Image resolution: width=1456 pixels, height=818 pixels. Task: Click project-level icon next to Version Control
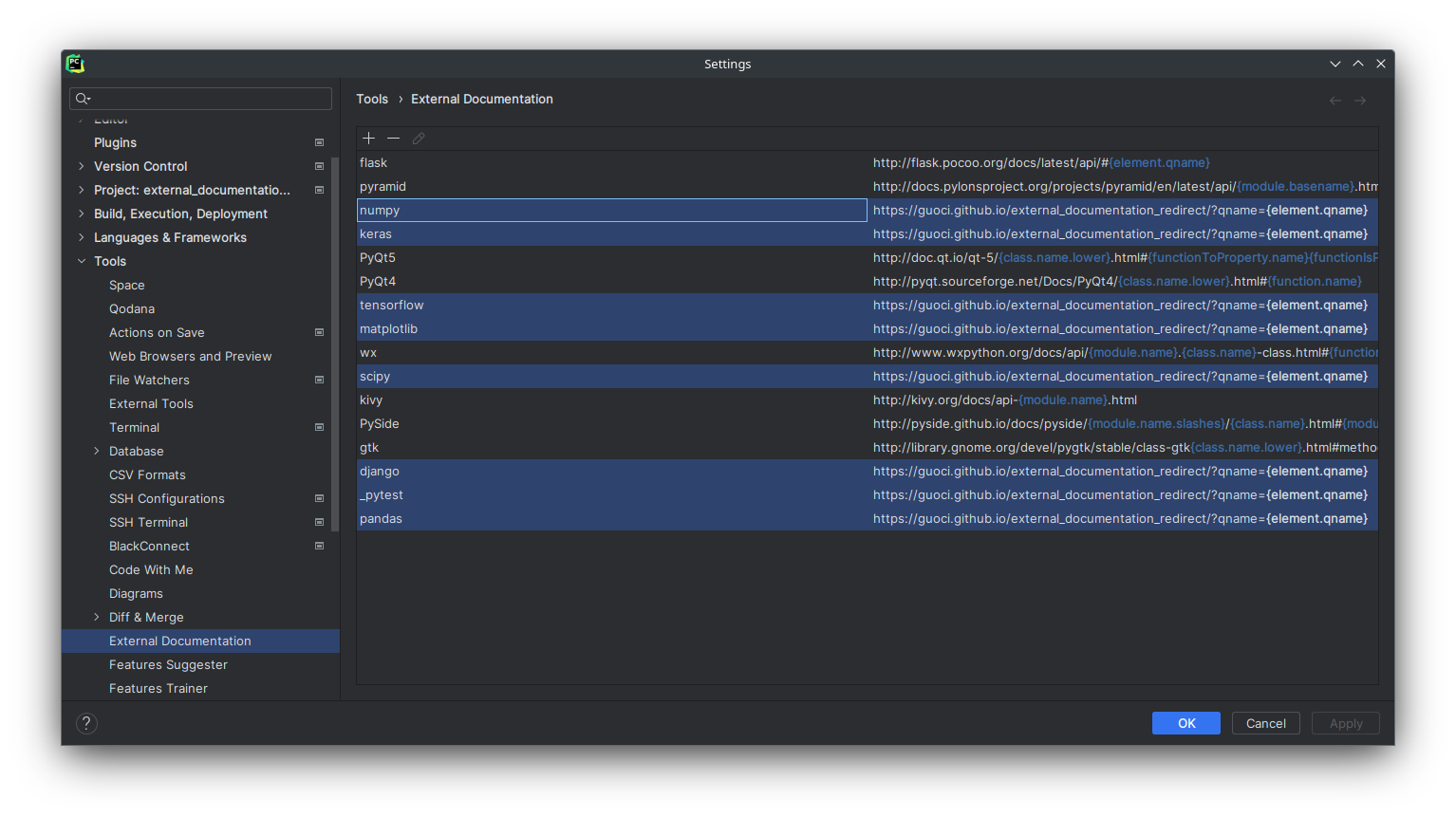[319, 166]
